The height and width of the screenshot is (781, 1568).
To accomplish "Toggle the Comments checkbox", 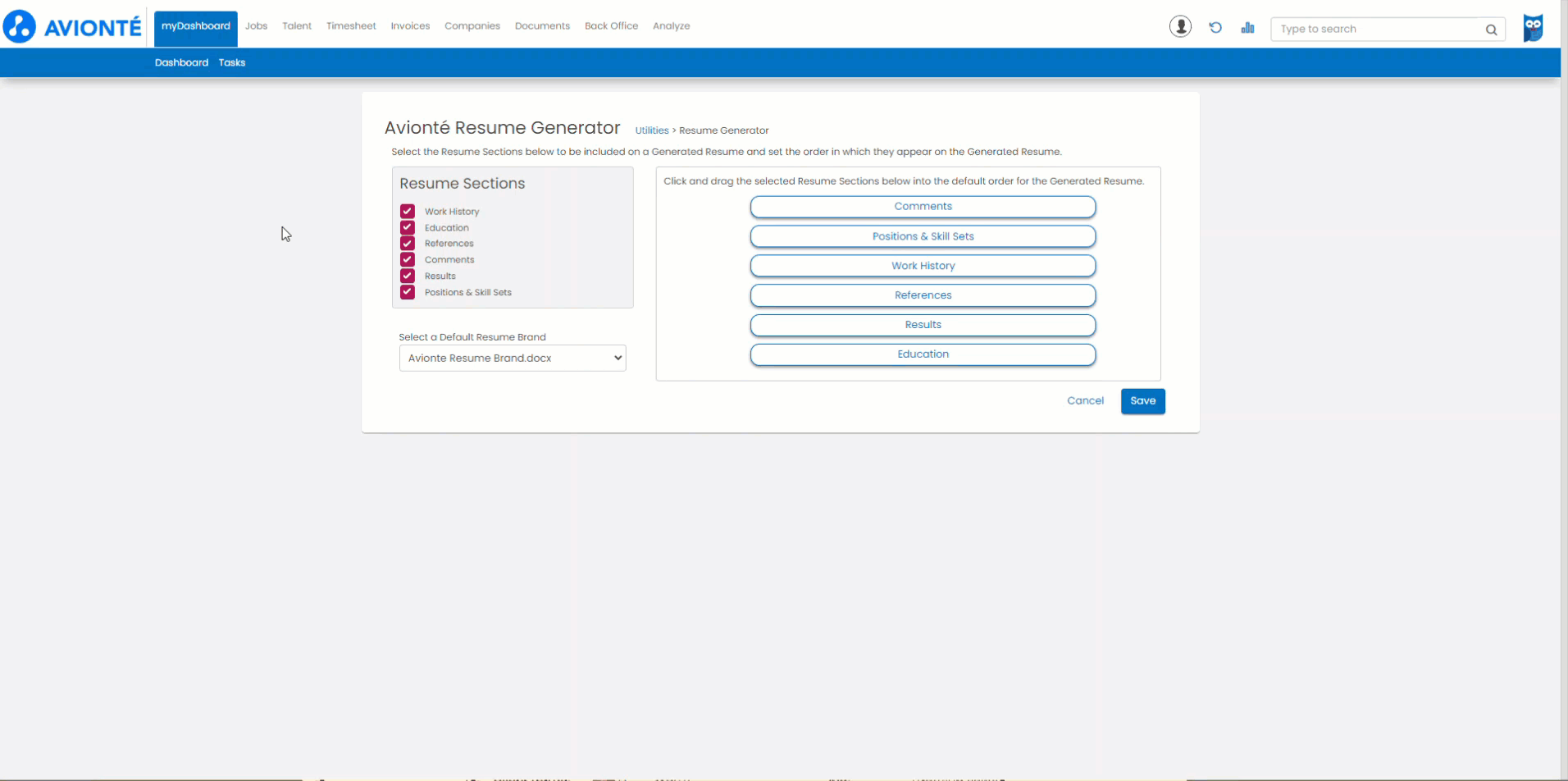I will coord(408,259).
